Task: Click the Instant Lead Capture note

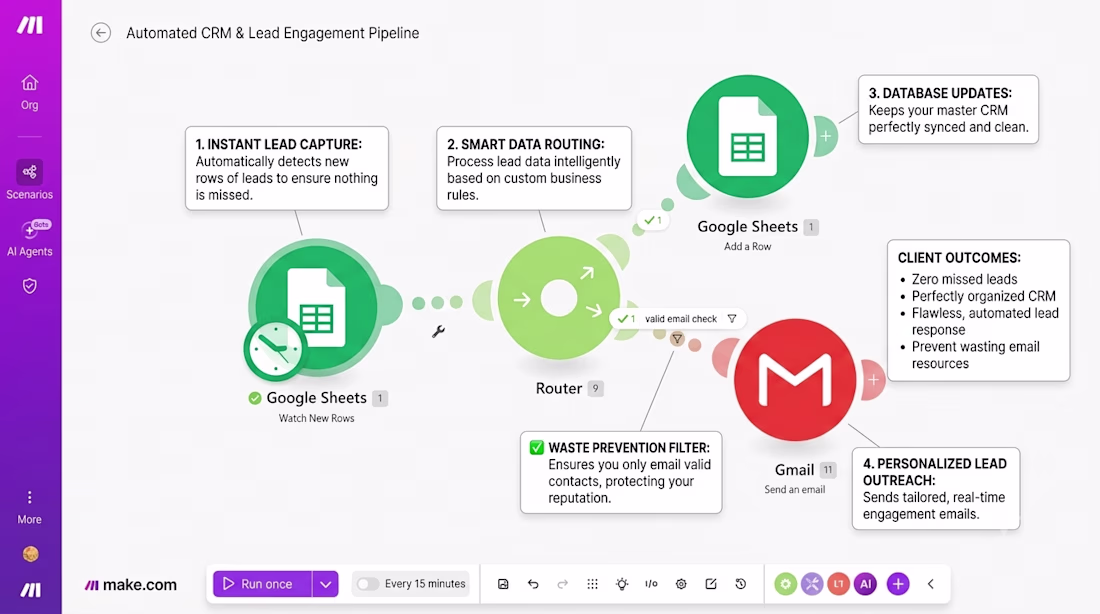Action: click(287, 168)
